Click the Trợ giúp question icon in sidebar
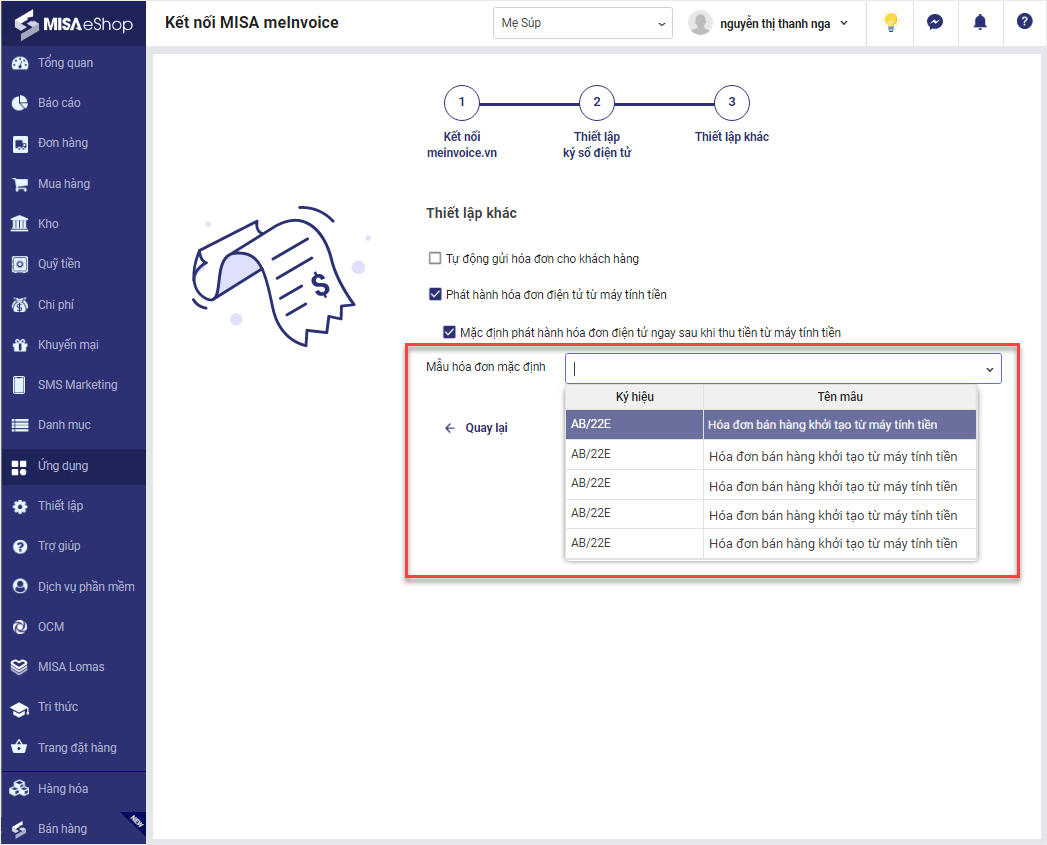 (x=20, y=547)
